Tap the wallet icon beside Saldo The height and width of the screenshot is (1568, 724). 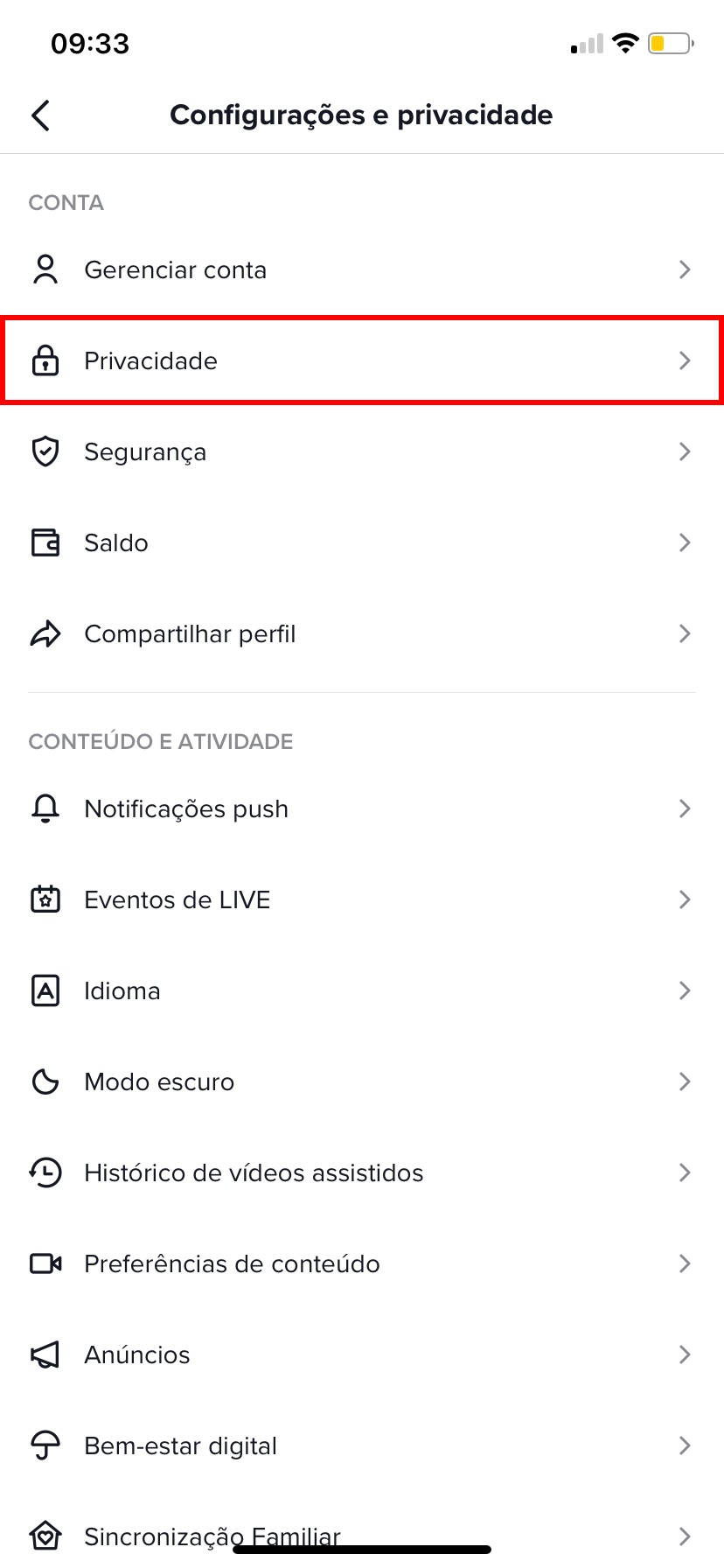45,542
